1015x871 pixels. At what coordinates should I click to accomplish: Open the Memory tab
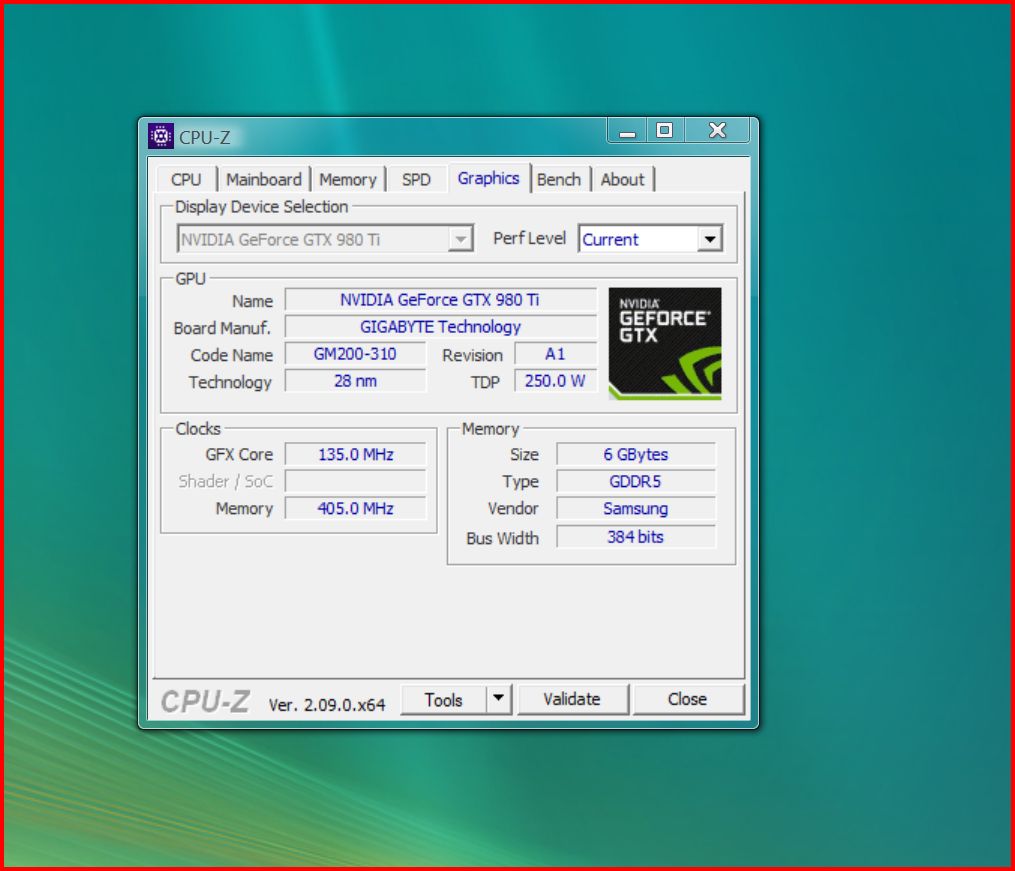click(347, 180)
